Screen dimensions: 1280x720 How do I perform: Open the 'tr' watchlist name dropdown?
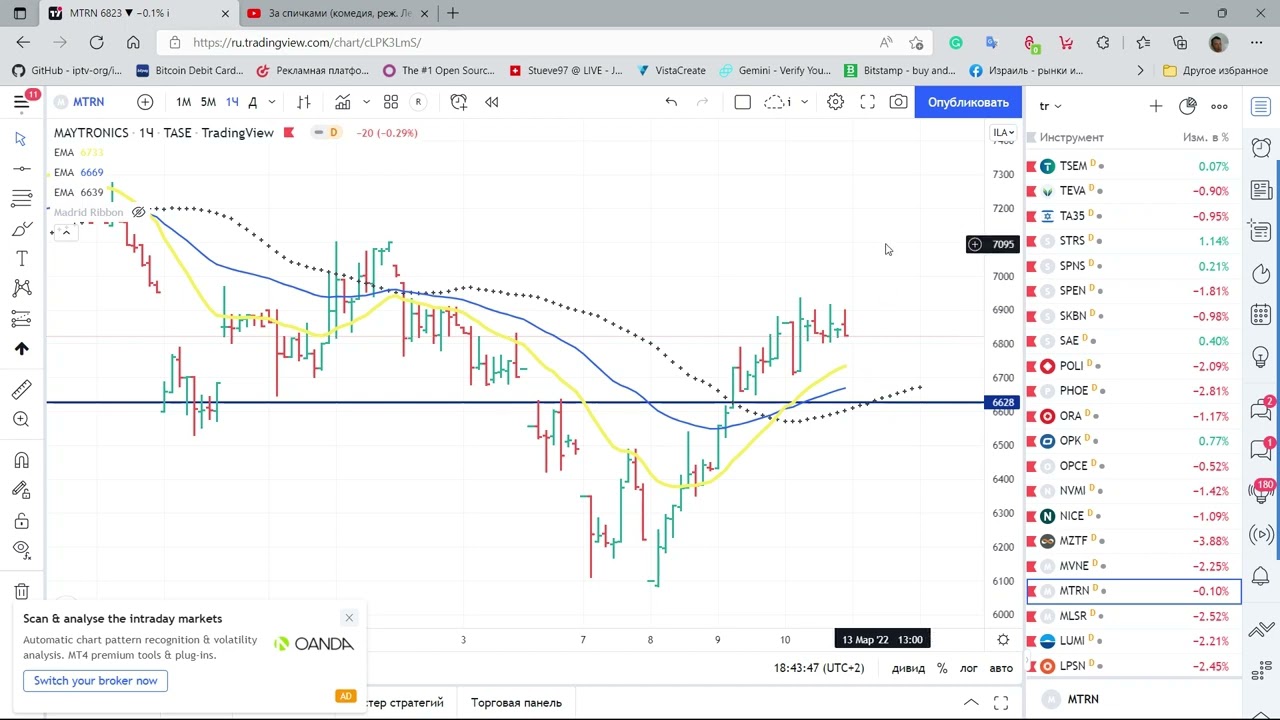click(1050, 106)
